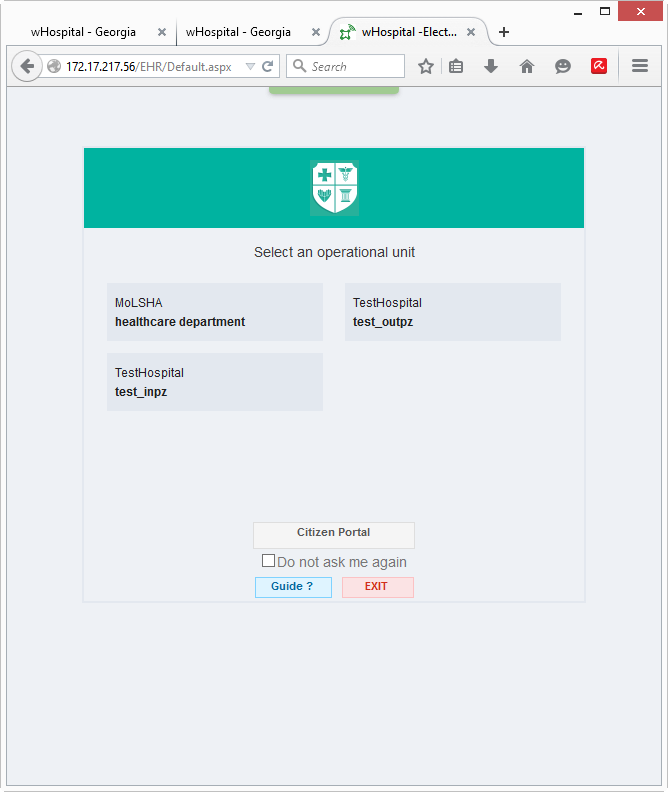The width and height of the screenshot is (668, 792).
Task: Click the smiley face toolbar icon
Action: pos(563,66)
